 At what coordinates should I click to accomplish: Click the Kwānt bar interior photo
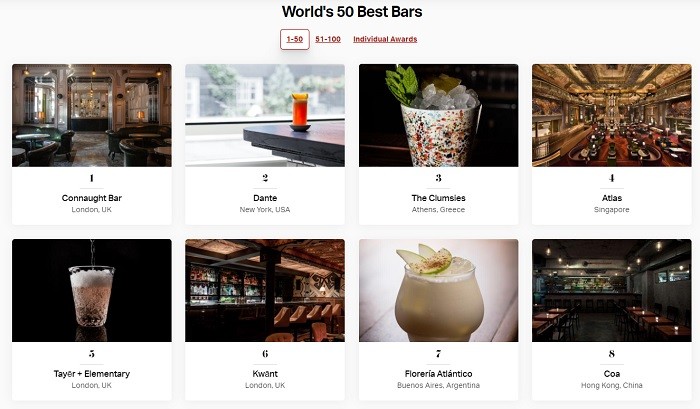[x=265, y=290]
